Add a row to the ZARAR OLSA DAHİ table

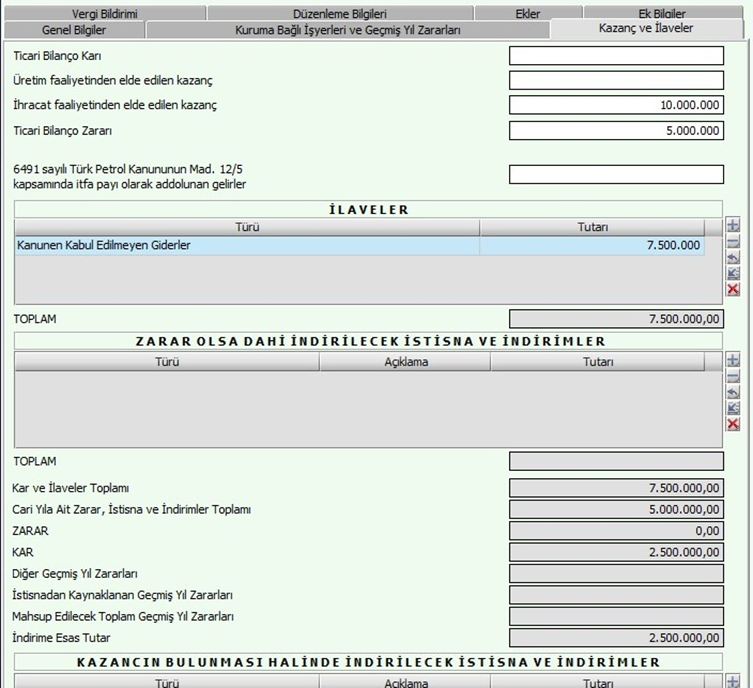click(733, 360)
